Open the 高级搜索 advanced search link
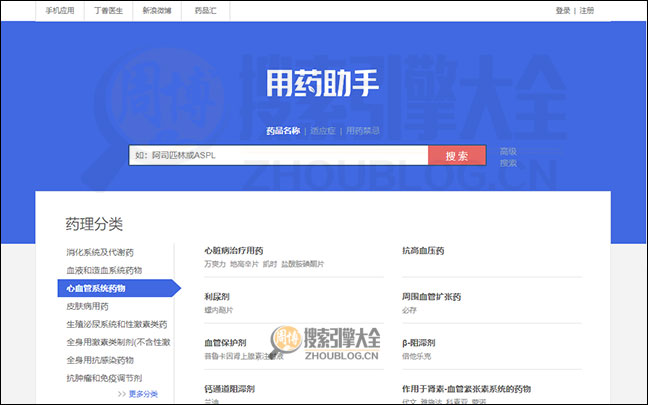Viewport: 648px width, 405px height. pyautogui.click(x=508, y=157)
